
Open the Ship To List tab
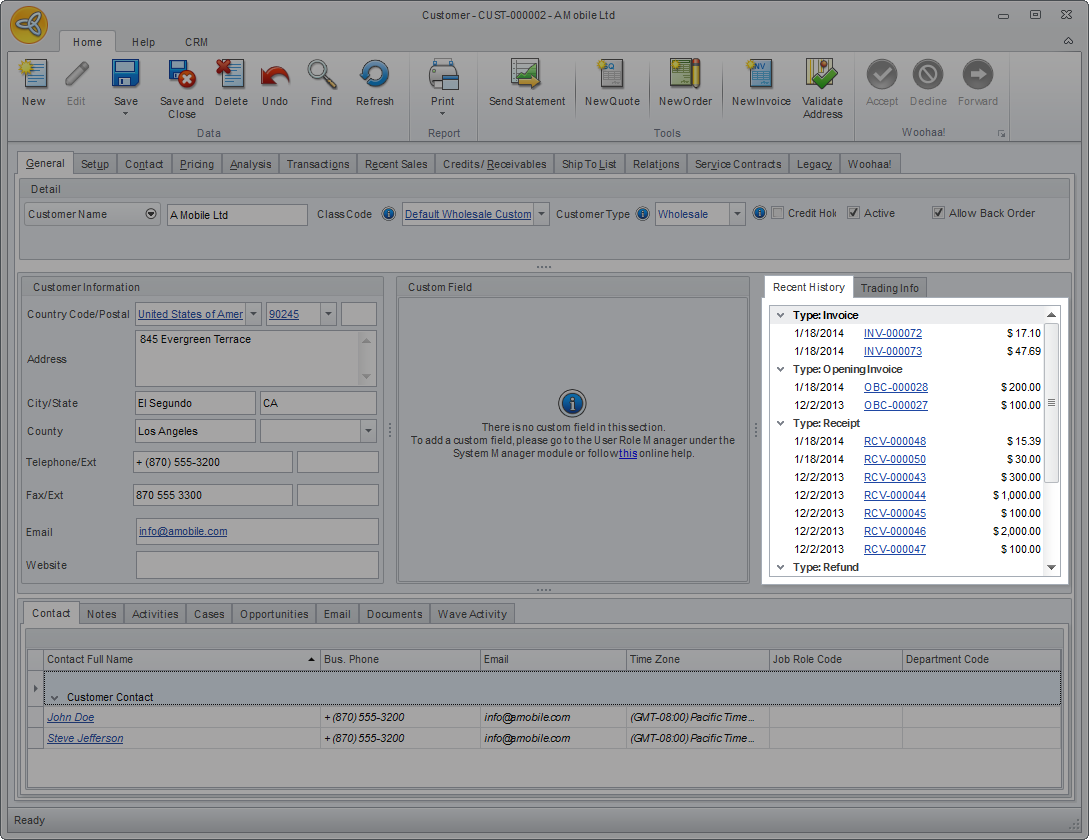click(x=589, y=164)
